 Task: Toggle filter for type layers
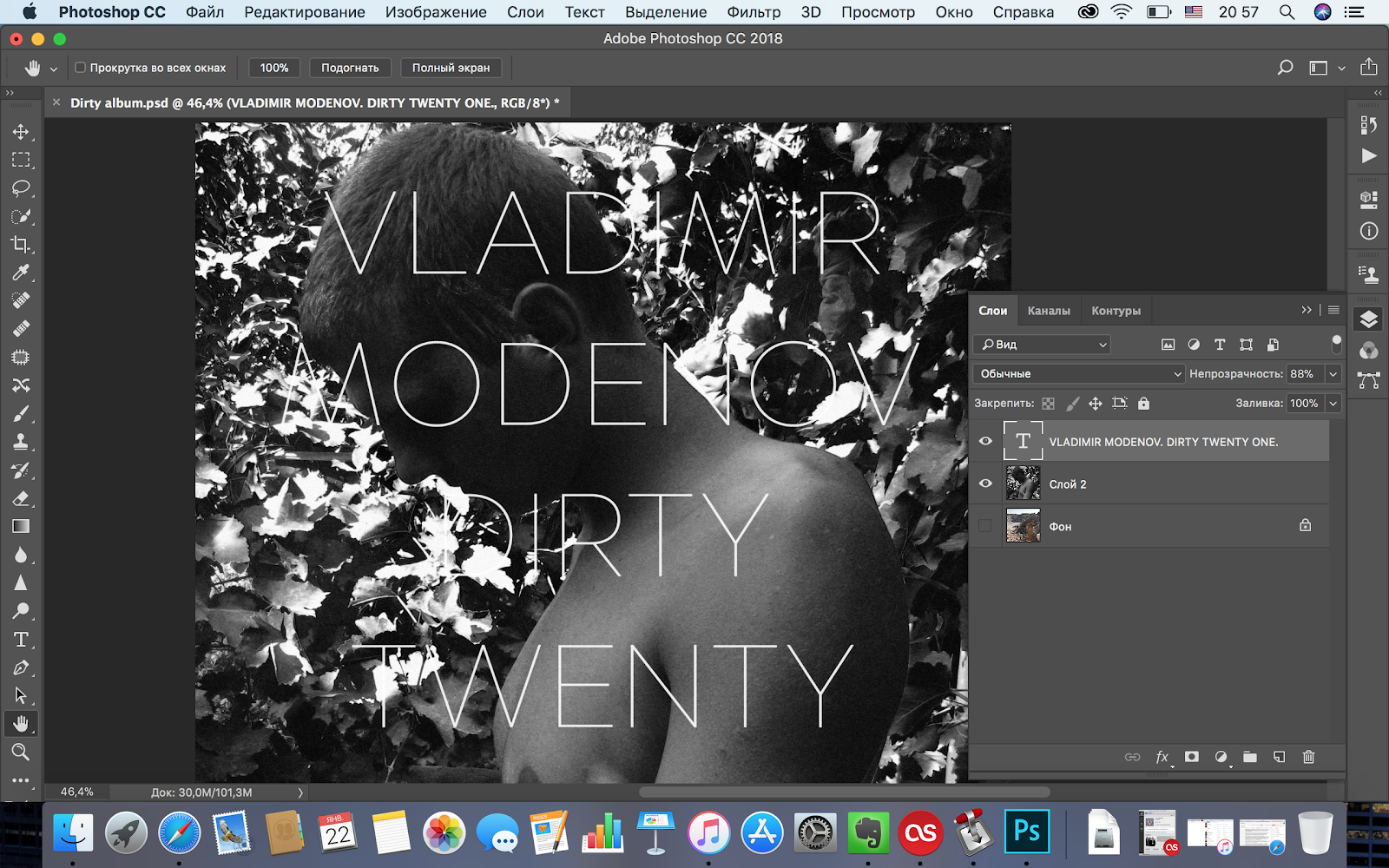(x=1220, y=345)
